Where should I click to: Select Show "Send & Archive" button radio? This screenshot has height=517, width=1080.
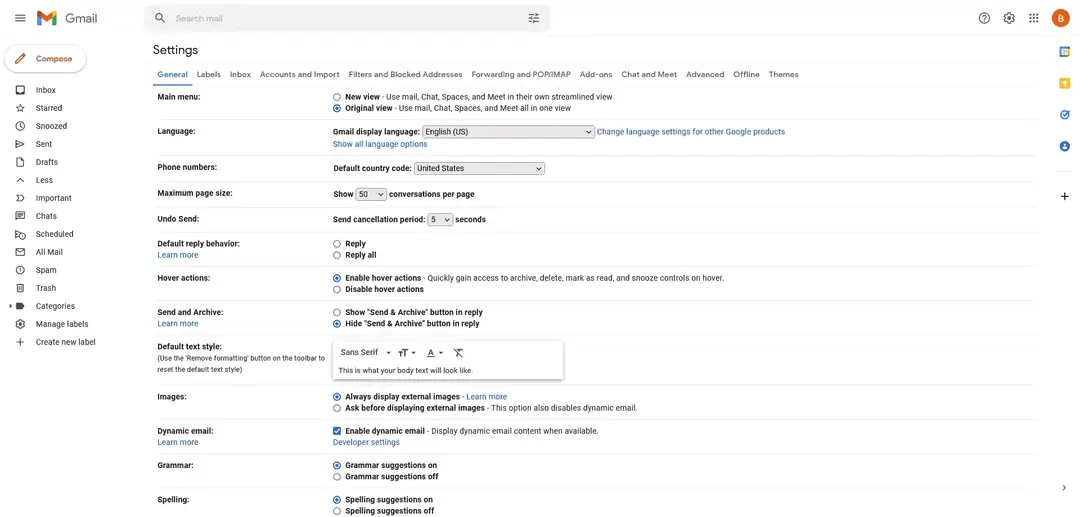pos(337,313)
